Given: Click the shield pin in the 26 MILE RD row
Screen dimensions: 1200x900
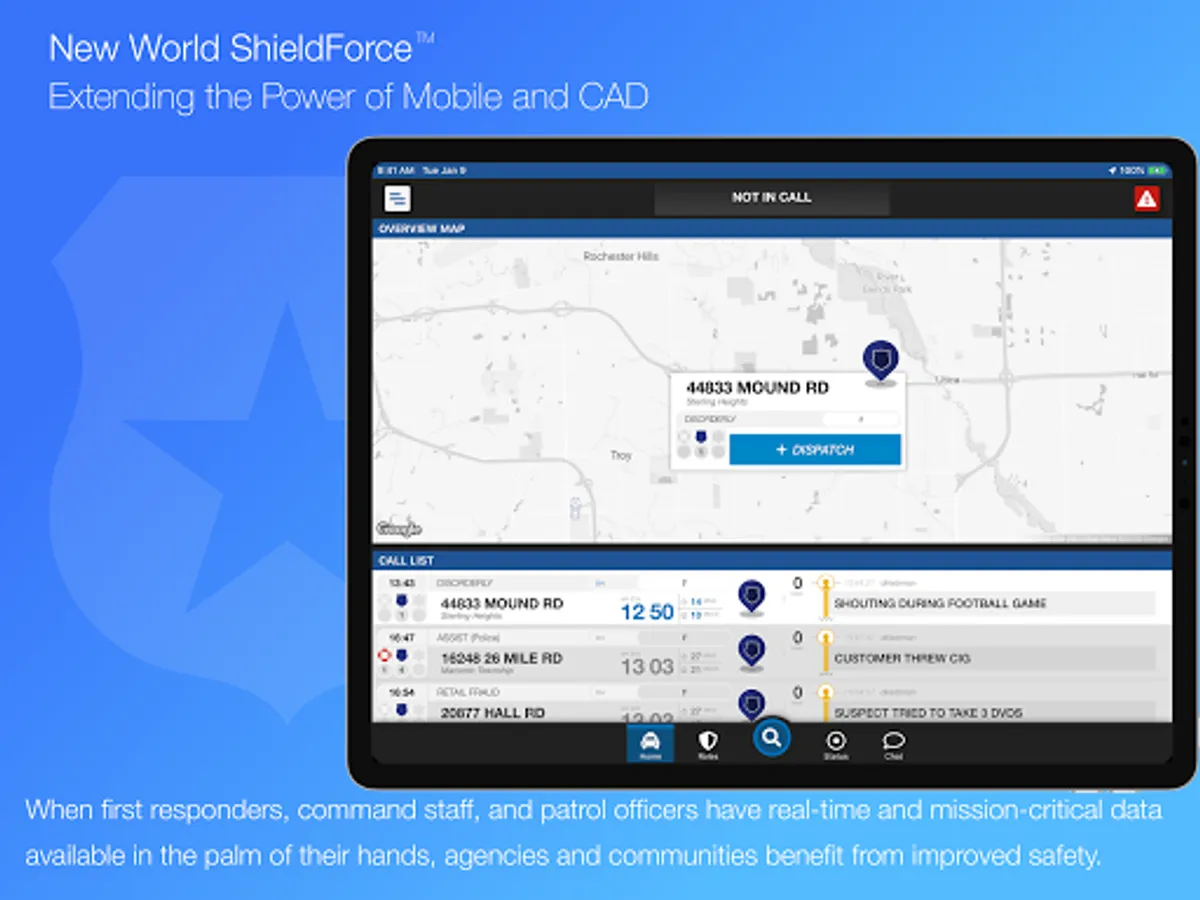Looking at the screenshot, I should (751, 653).
